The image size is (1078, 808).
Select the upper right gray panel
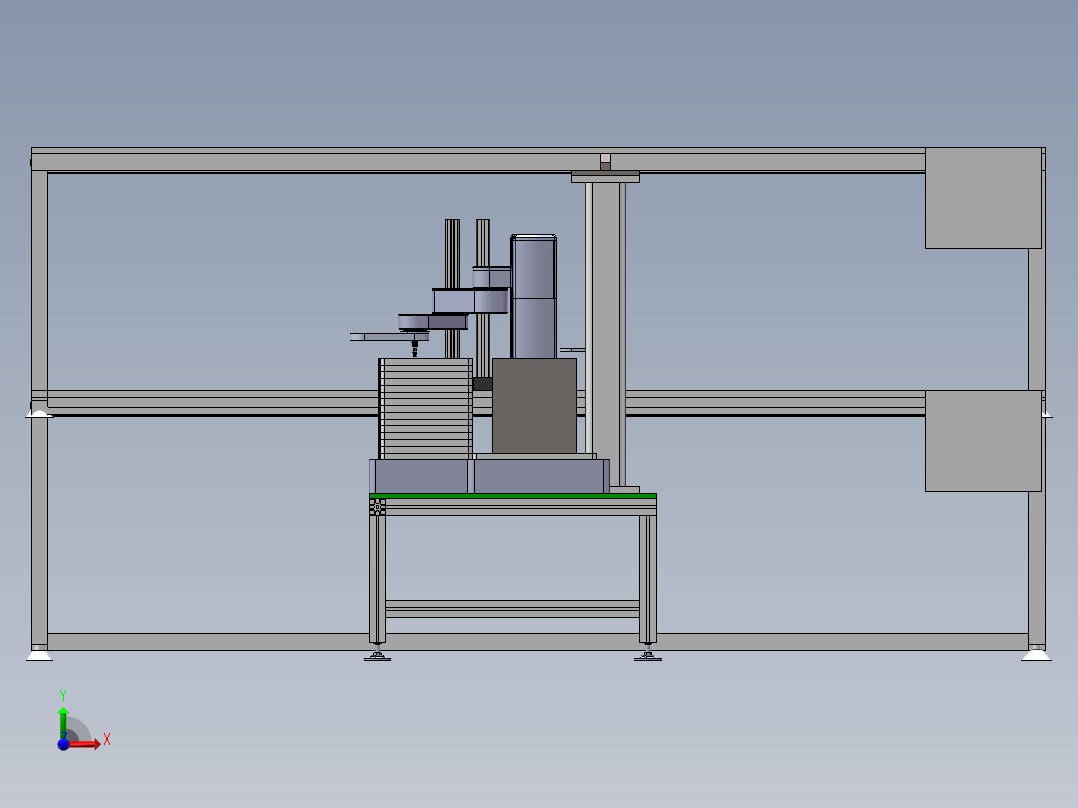point(983,198)
